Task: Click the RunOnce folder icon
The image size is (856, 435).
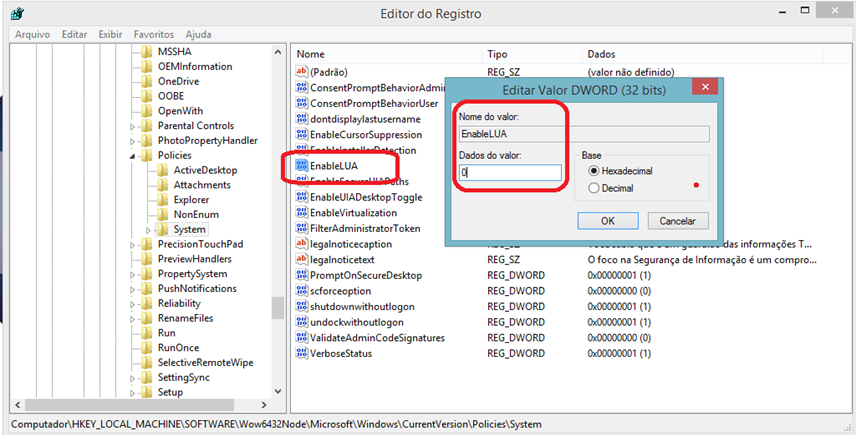Action: (146, 348)
